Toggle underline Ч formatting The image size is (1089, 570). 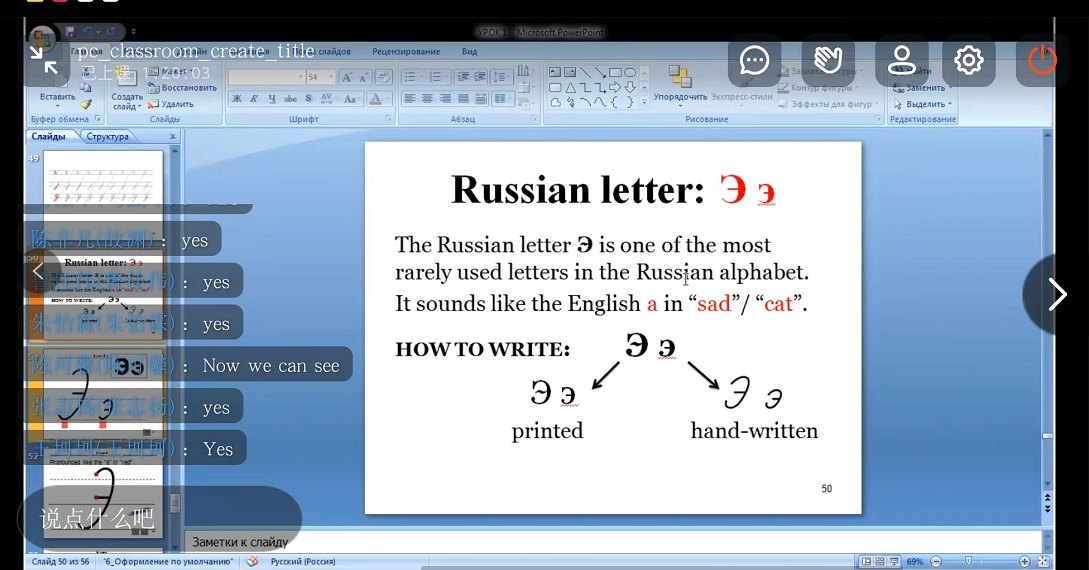coord(272,99)
